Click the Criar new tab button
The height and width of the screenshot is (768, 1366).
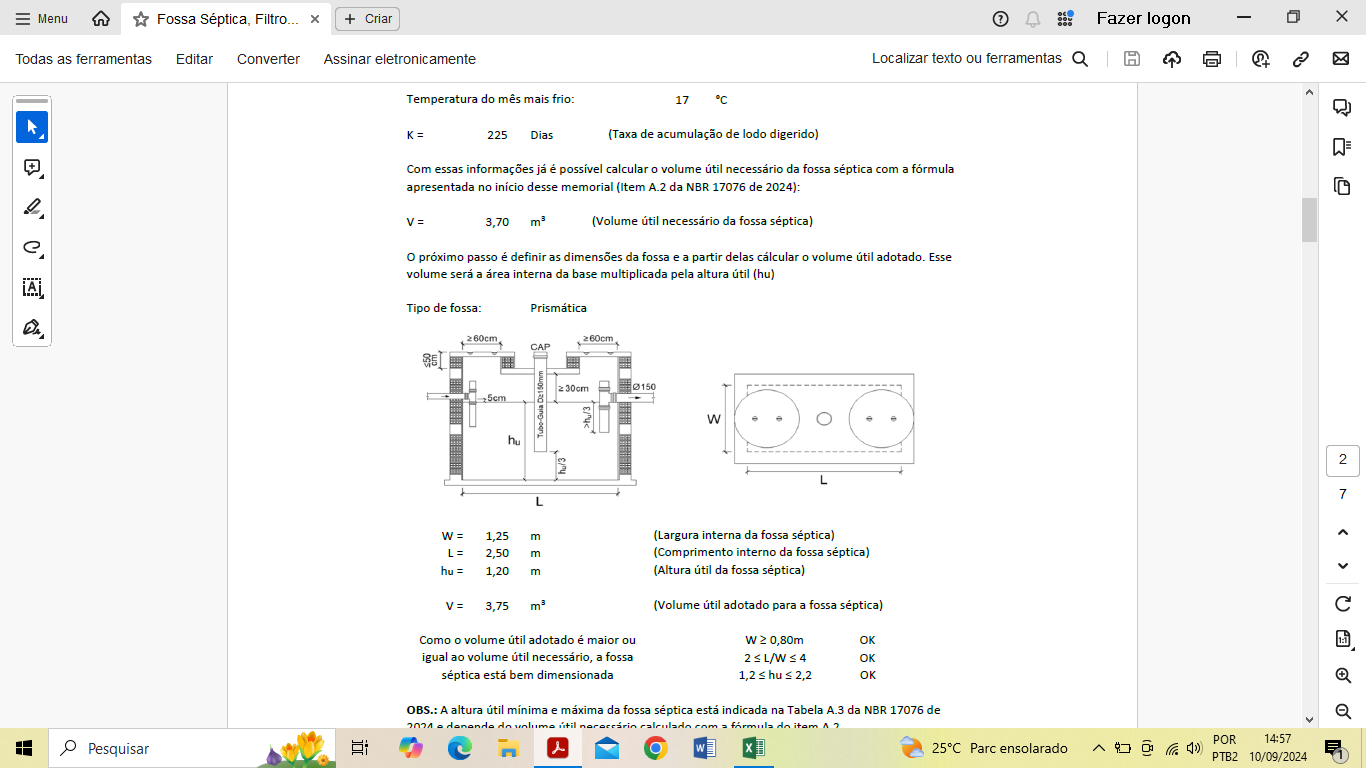pos(367,19)
